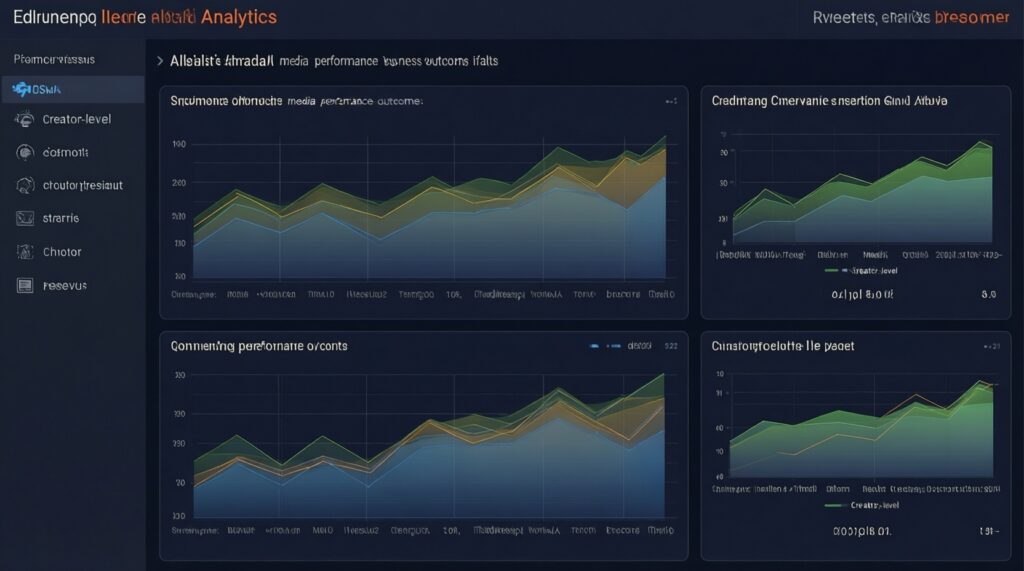Open the Creator-level sidebar icon
The width and height of the screenshot is (1024, 571).
(x=25, y=119)
